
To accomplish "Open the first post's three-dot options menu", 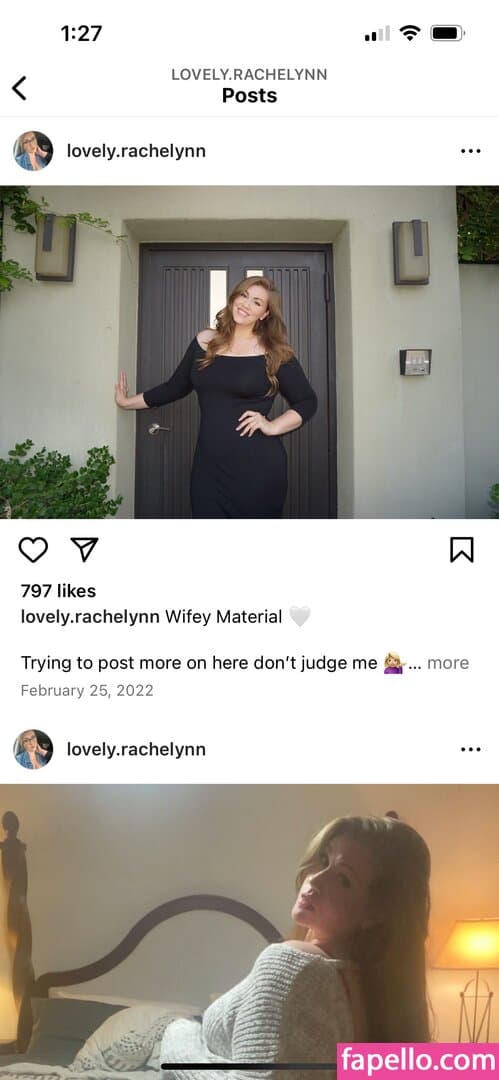I will [470, 151].
